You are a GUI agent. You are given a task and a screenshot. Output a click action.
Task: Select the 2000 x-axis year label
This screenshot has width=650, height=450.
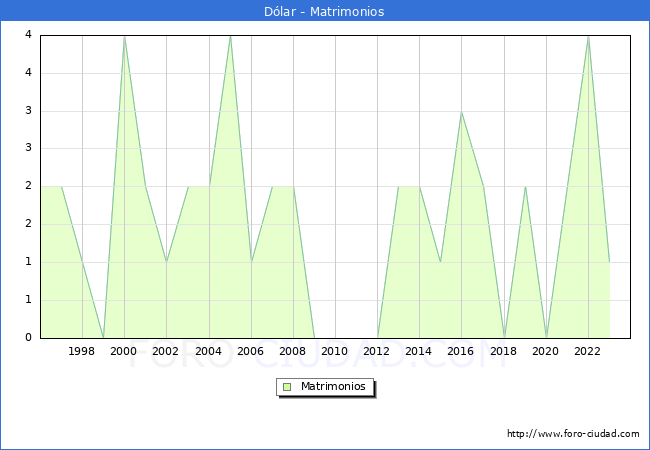pyautogui.click(x=124, y=351)
